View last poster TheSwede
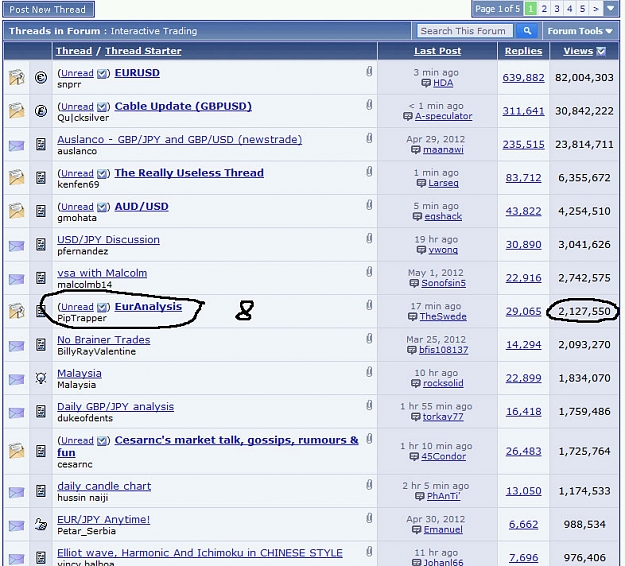Screen dimensions: 625x566 pos(443,316)
